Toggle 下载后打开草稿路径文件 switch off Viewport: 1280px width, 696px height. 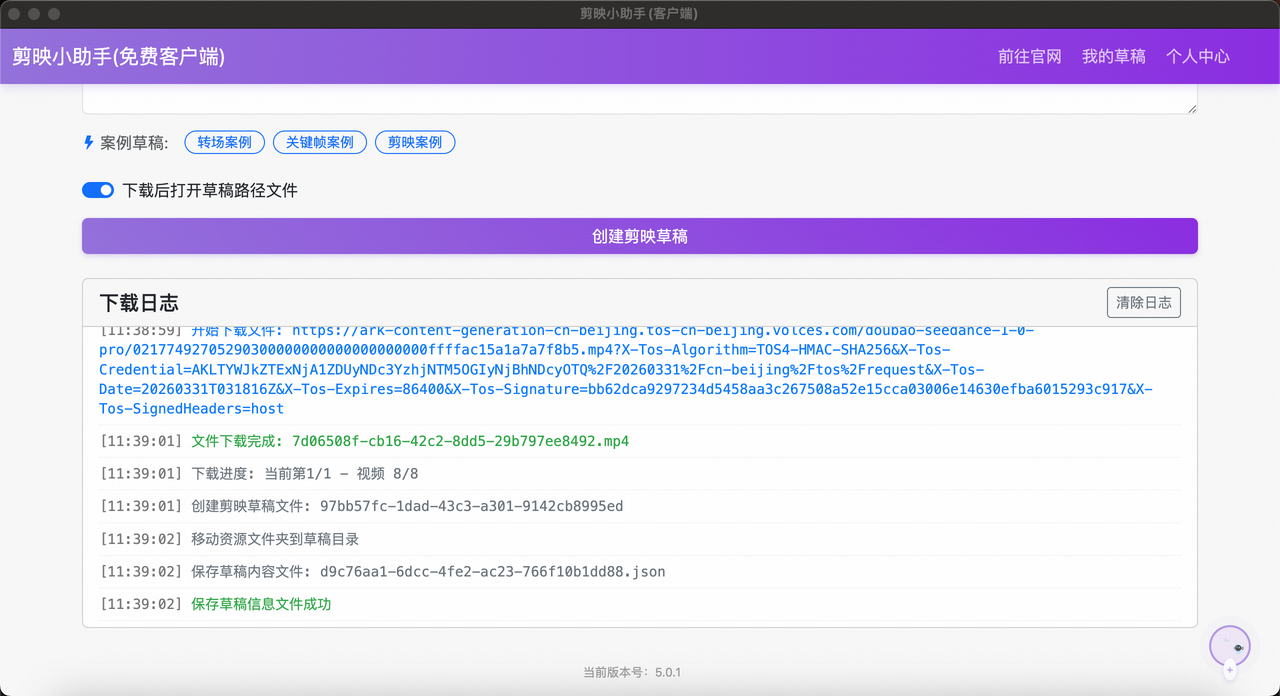(x=98, y=190)
